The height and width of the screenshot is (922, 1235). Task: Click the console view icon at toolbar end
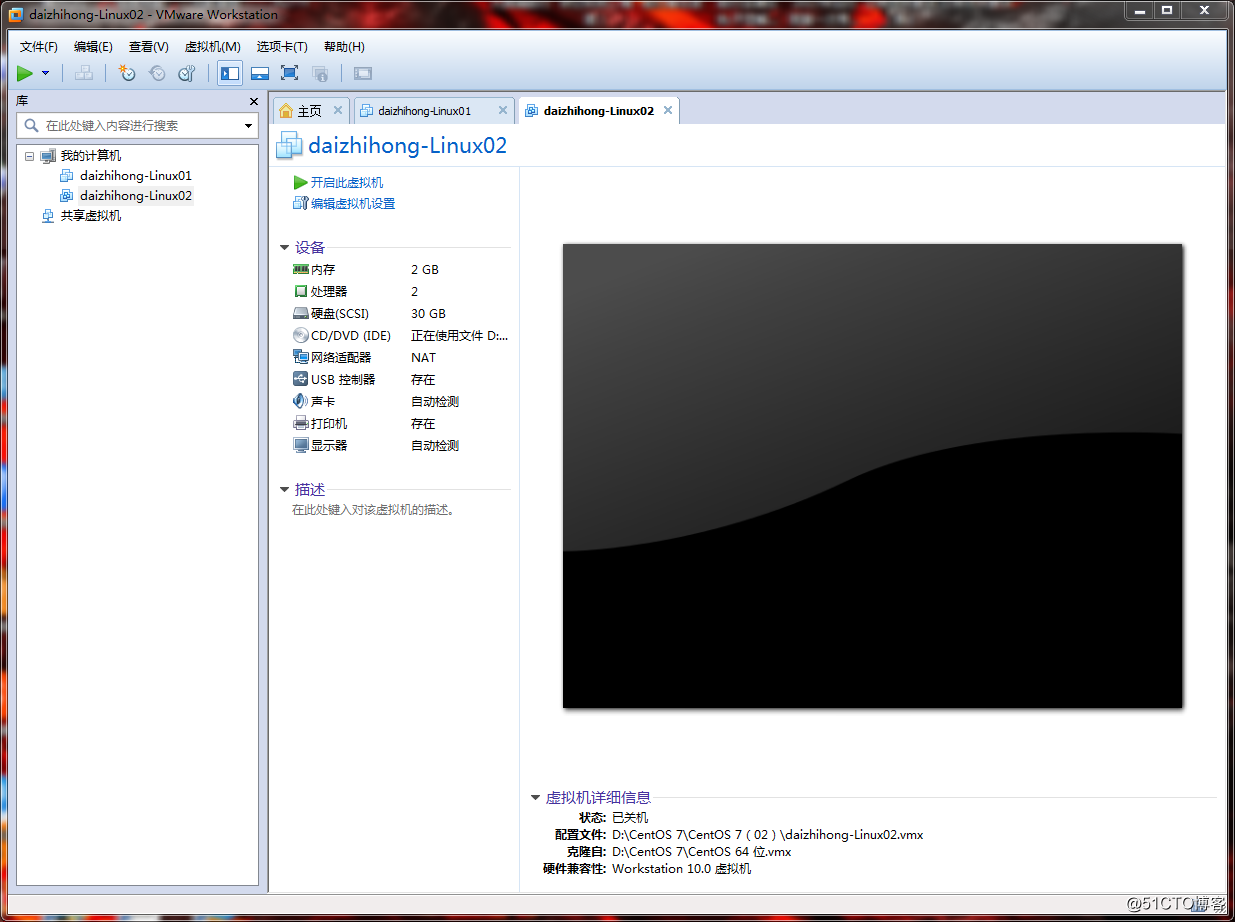click(363, 73)
